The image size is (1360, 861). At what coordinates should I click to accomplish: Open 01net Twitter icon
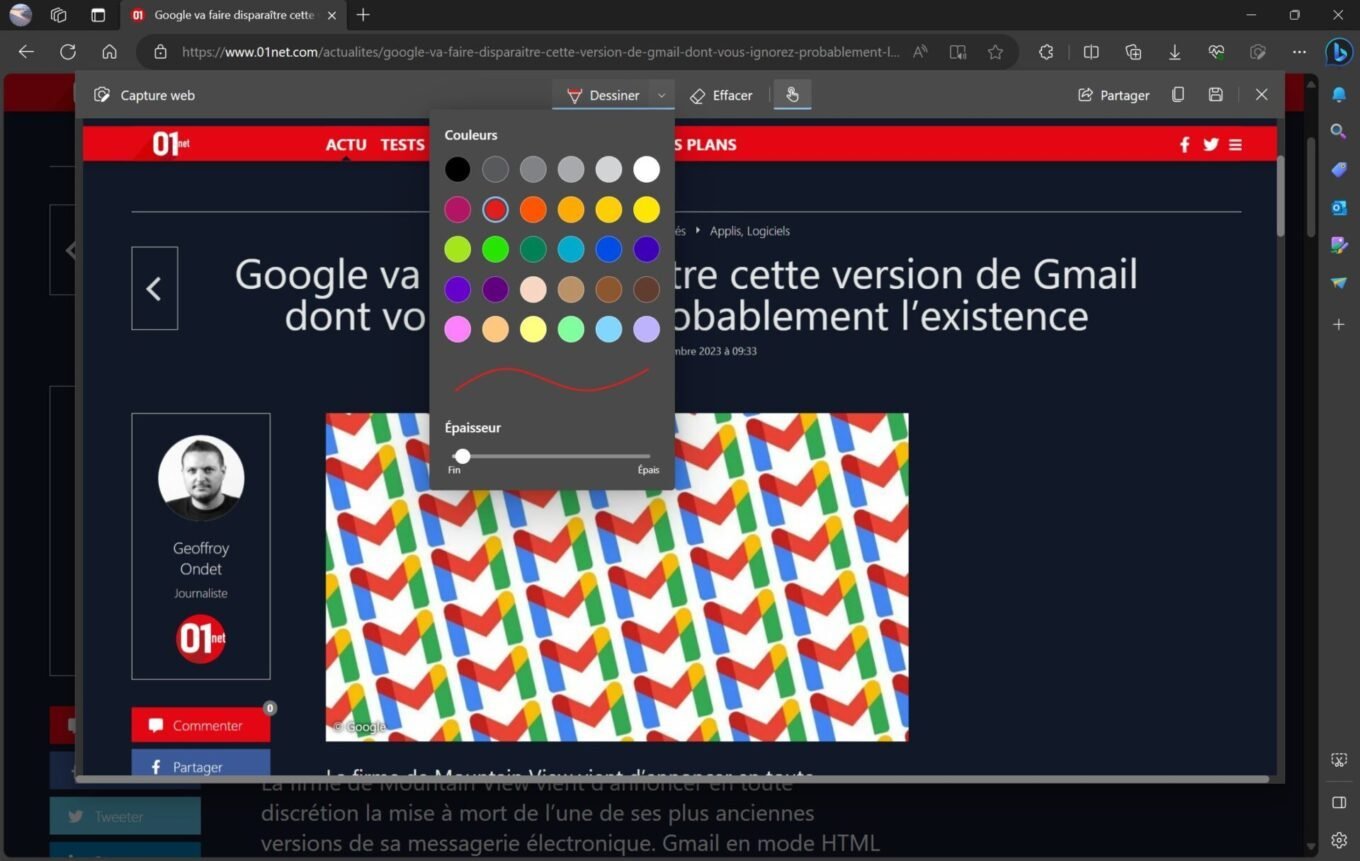pyautogui.click(x=1210, y=144)
